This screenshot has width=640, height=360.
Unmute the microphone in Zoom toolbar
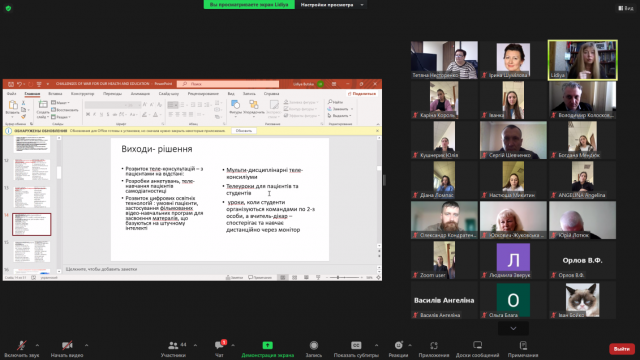pos(21,345)
